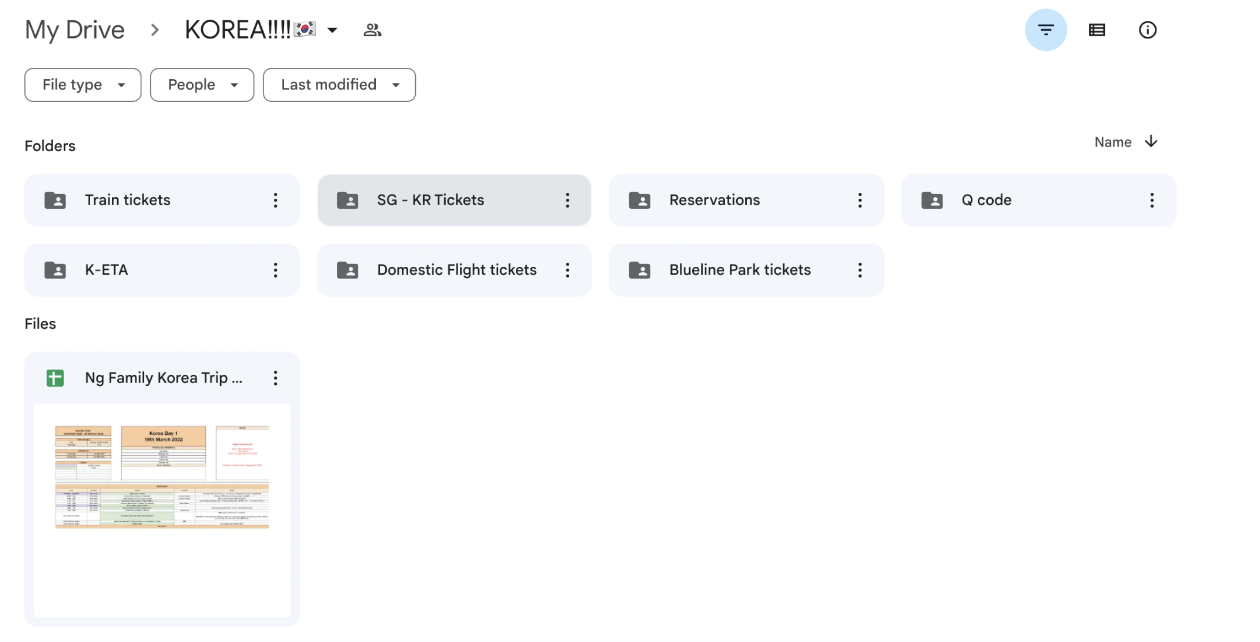Select the Ng Family Korea Trip file name

click(x=163, y=378)
